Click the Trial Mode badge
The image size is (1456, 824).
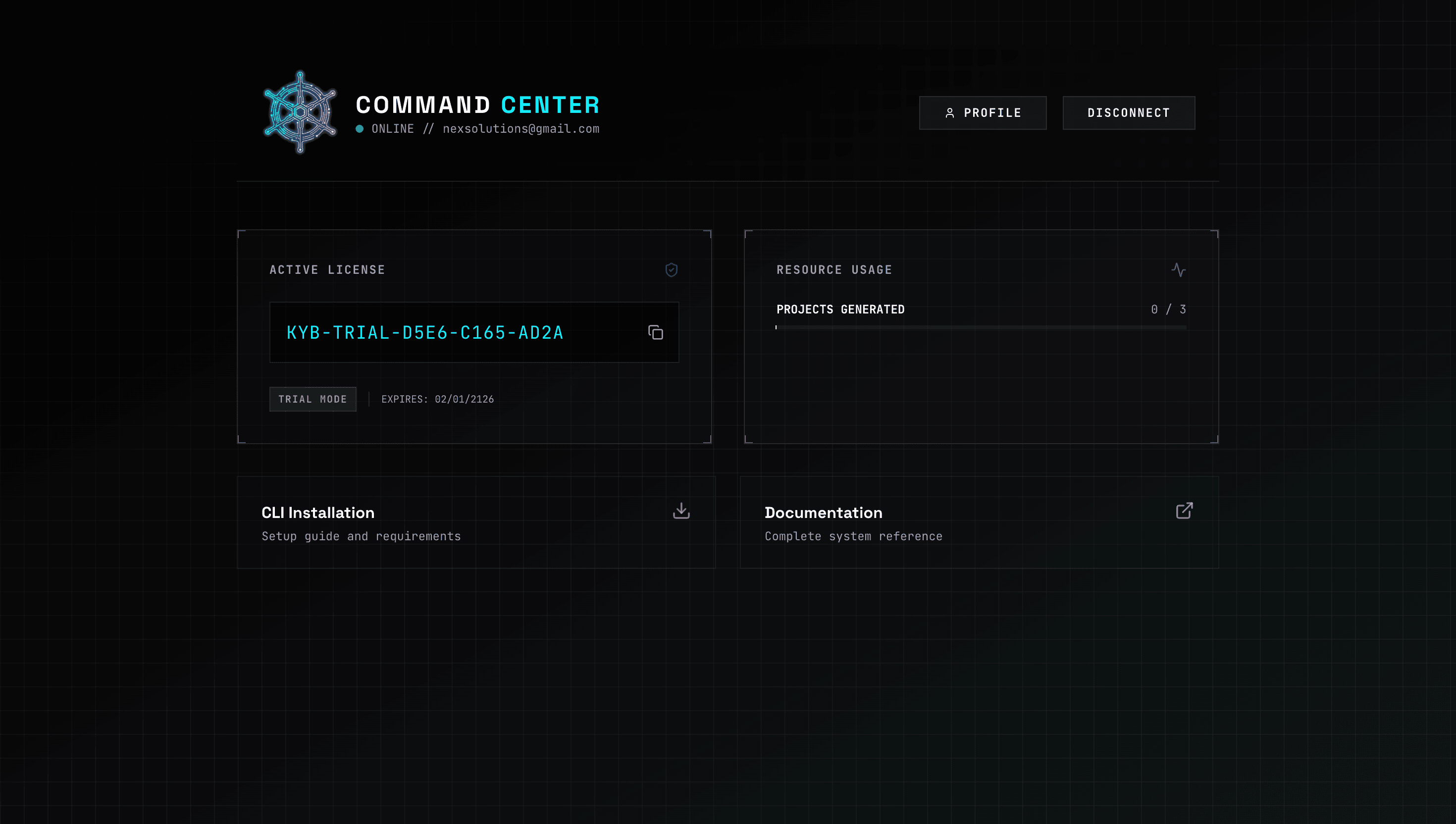coord(312,400)
